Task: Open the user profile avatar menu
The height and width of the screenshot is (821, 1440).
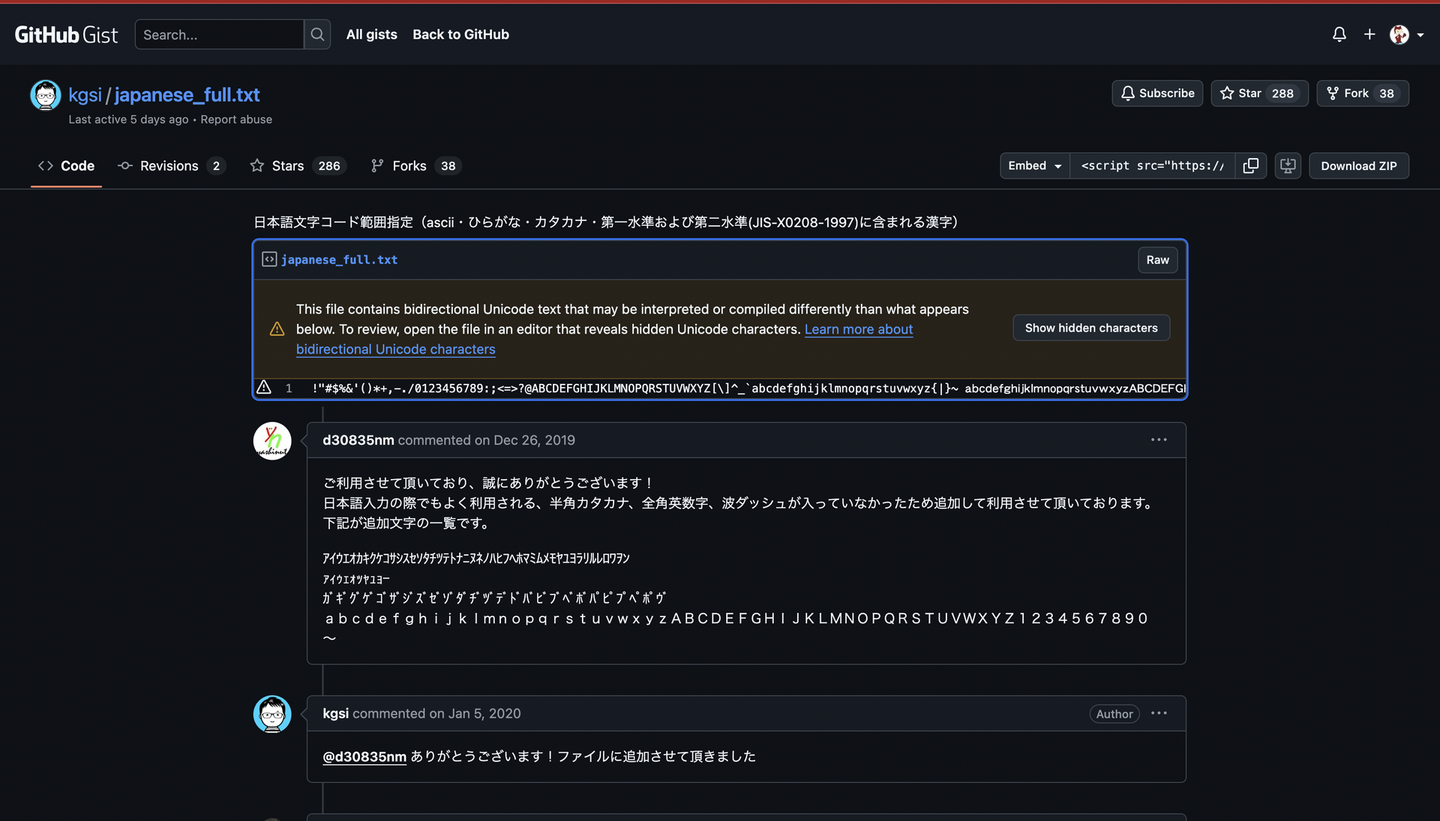Action: [x=1406, y=34]
